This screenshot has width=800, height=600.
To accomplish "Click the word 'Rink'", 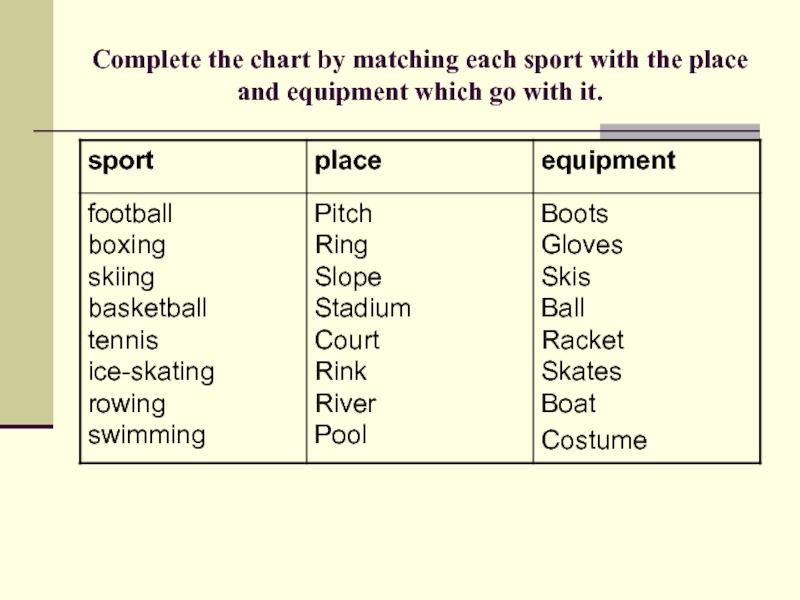I will (x=341, y=372).
